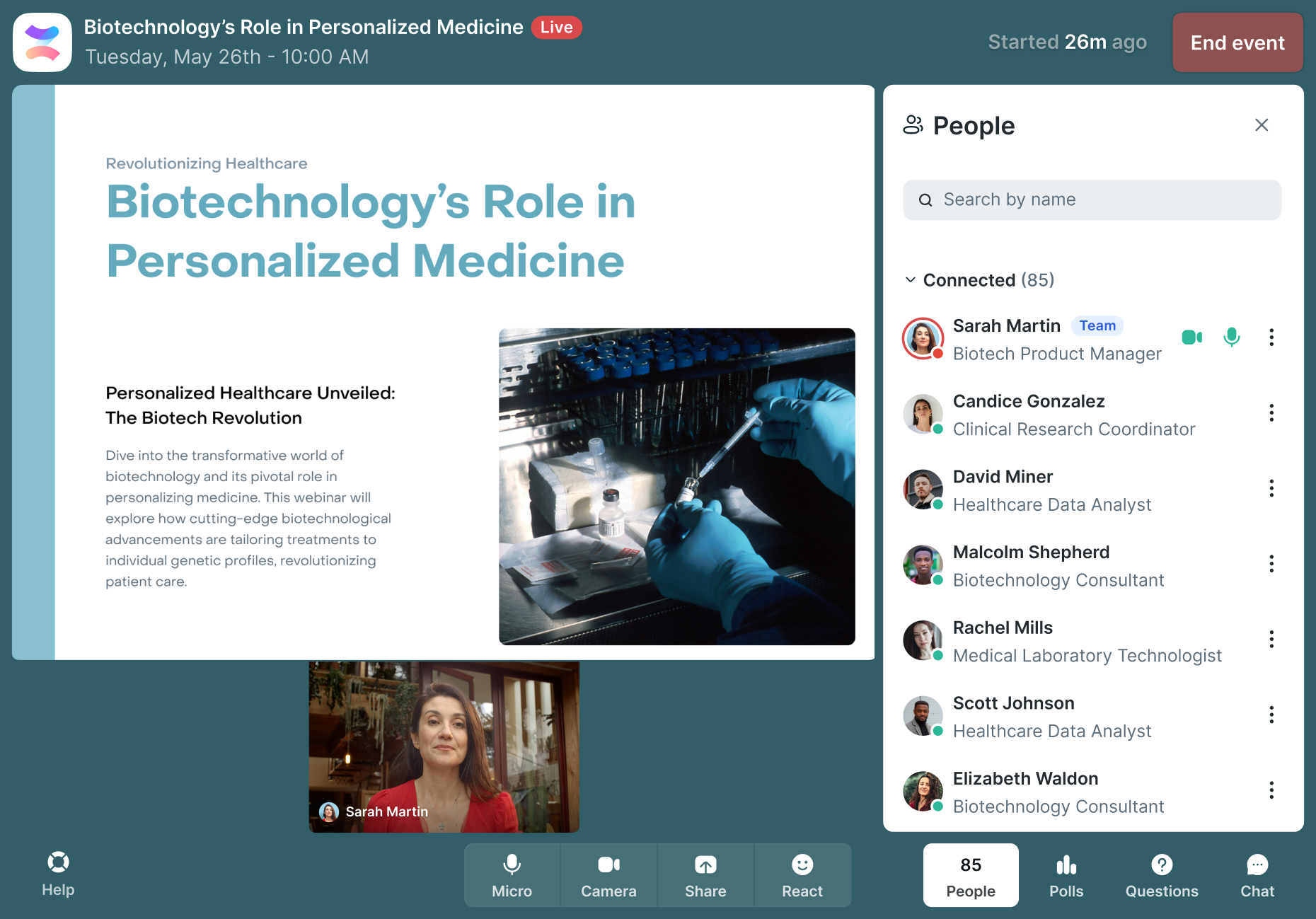Image resolution: width=1316 pixels, height=919 pixels.
Task: Click Candice Gonzalez's avatar
Action: click(x=923, y=414)
